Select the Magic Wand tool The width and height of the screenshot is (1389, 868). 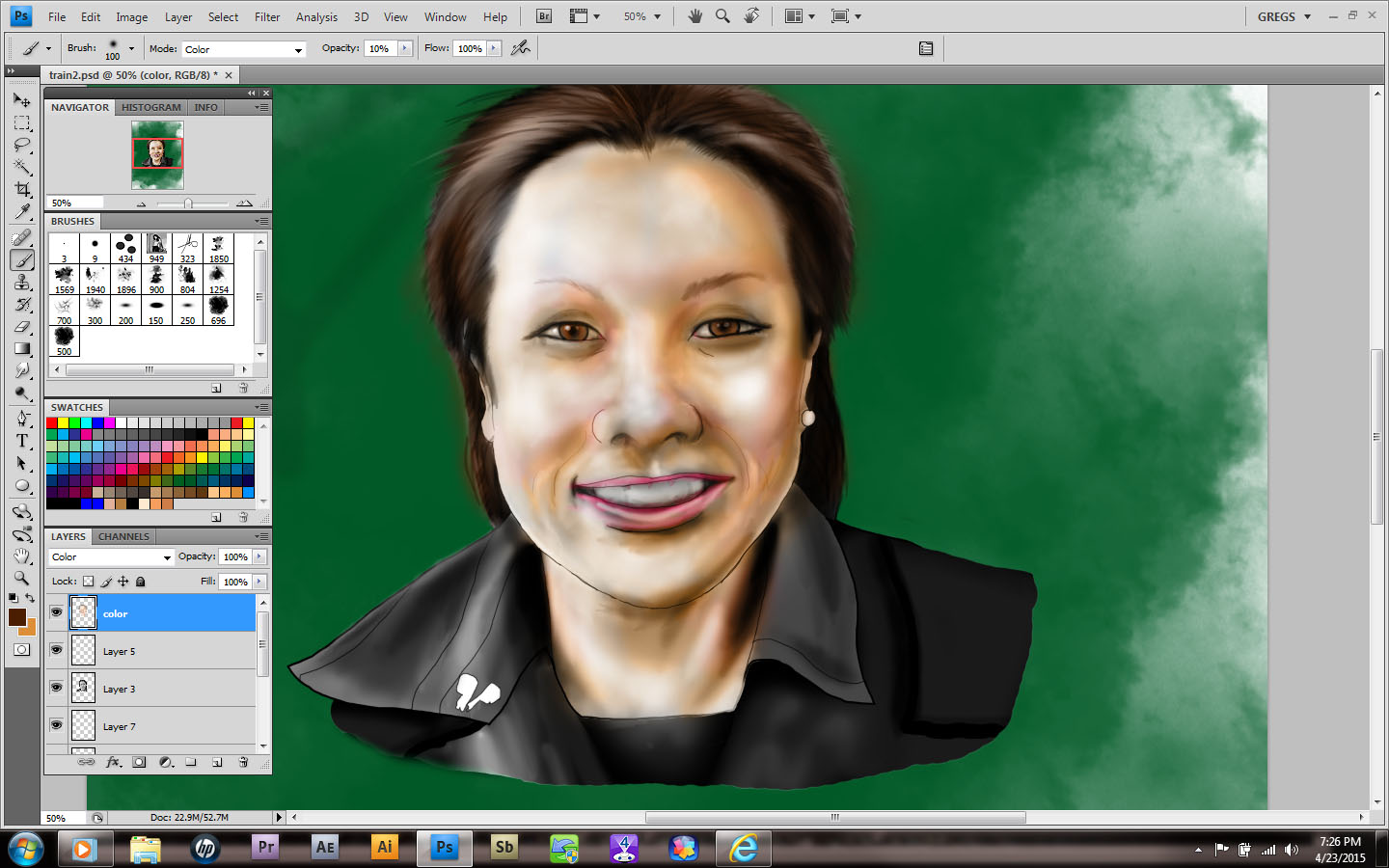point(22,168)
